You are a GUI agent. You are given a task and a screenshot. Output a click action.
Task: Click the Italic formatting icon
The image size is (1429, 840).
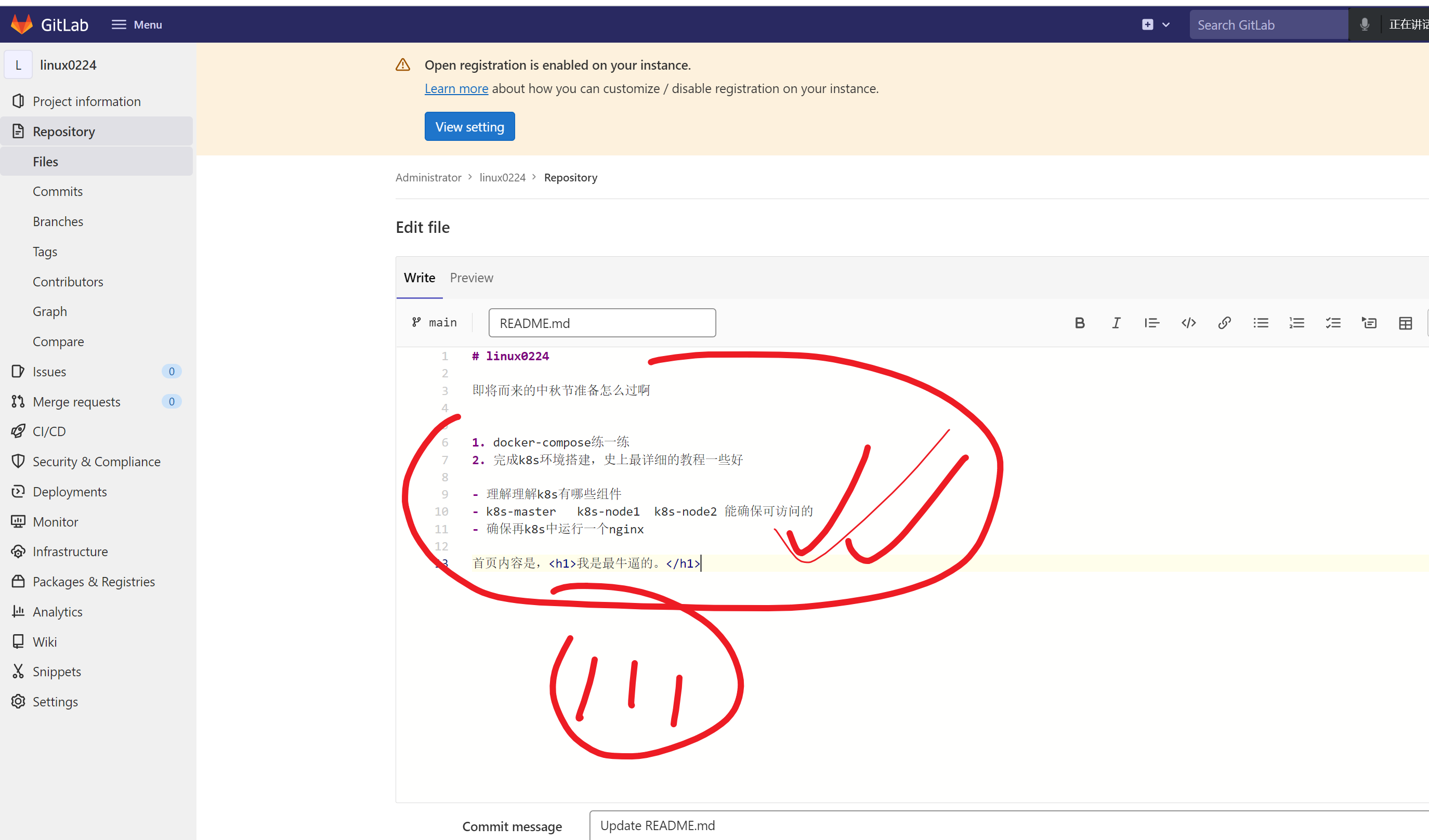(x=1116, y=323)
